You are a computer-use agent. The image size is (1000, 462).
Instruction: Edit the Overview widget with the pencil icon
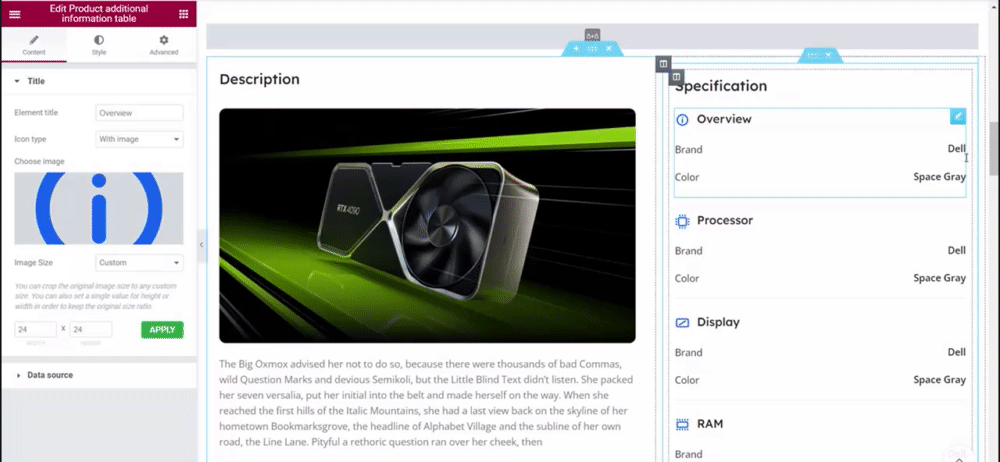click(x=958, y=116)
